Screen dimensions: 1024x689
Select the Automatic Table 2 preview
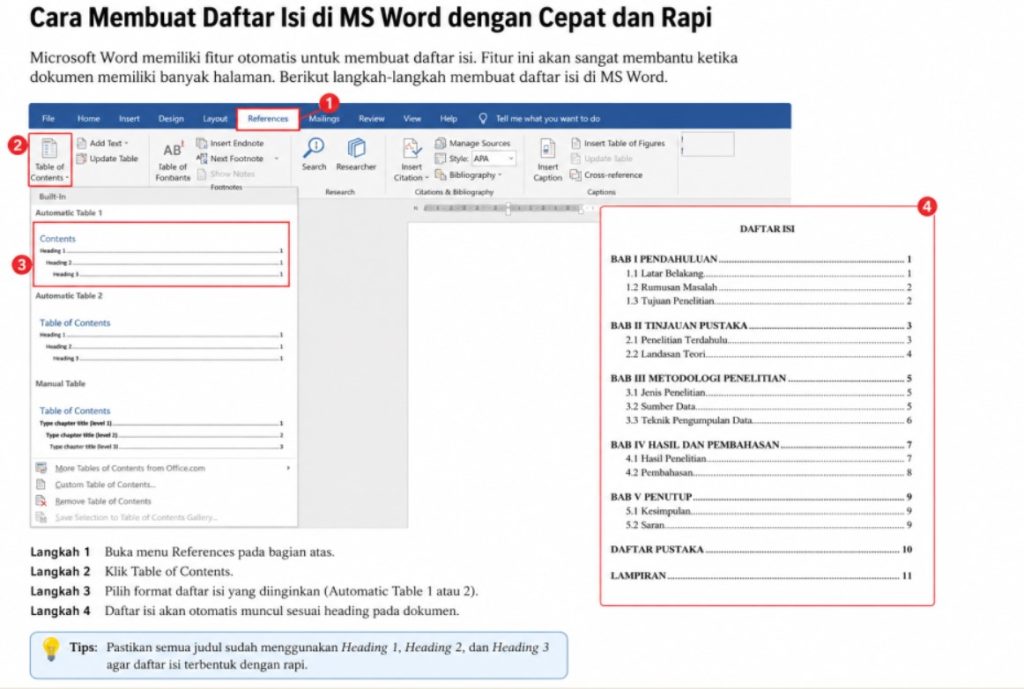point(161,340)
